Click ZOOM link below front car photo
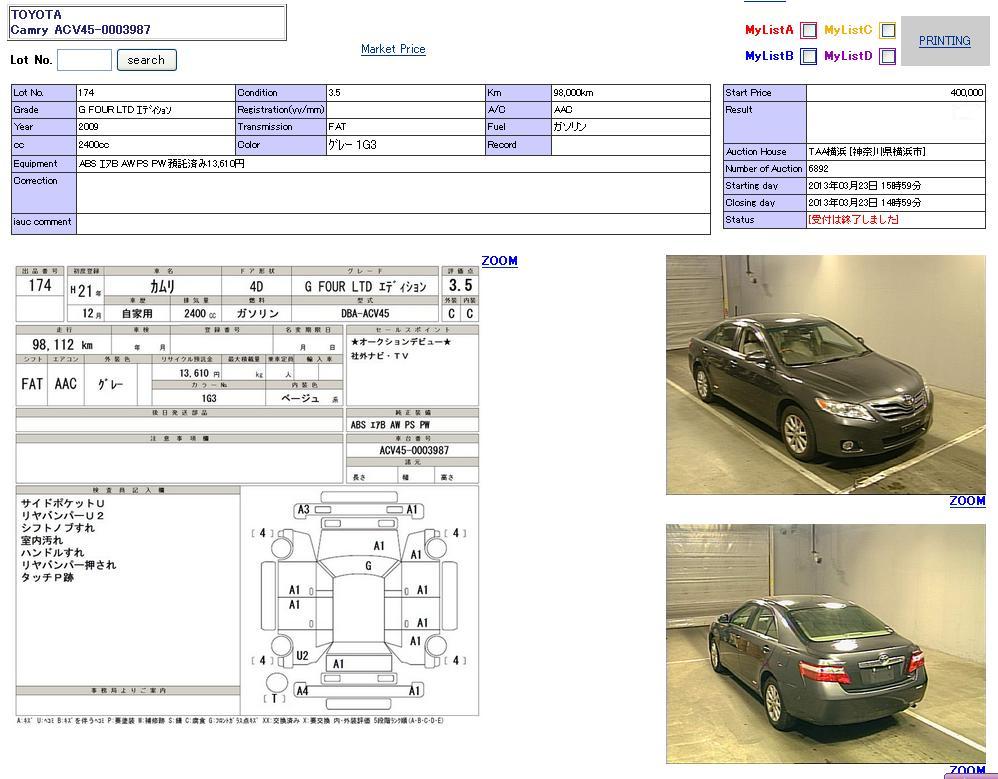This screenshot has height=779, width=998. tap(966, 501)
